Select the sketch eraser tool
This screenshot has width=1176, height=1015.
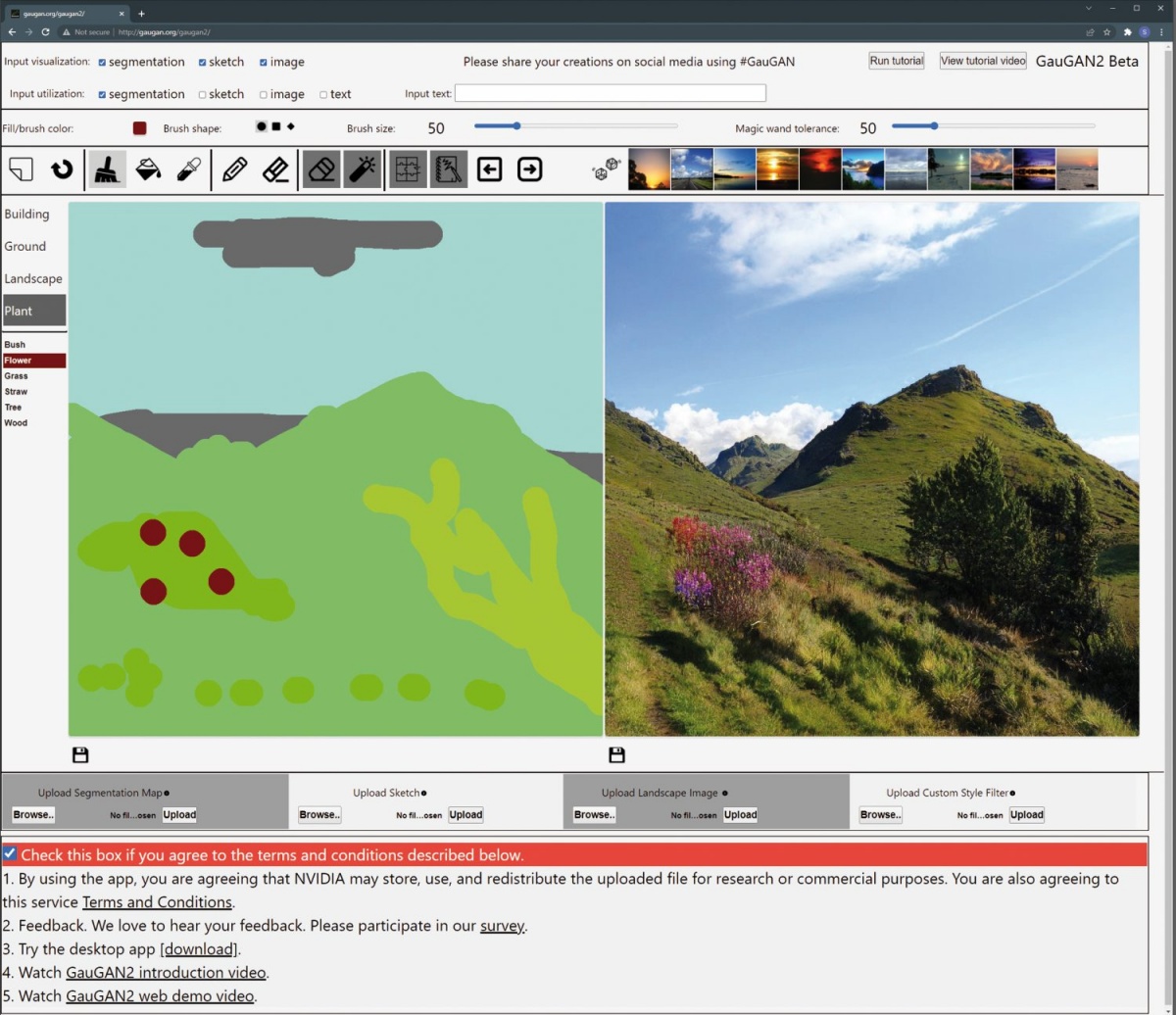point(275,169)
